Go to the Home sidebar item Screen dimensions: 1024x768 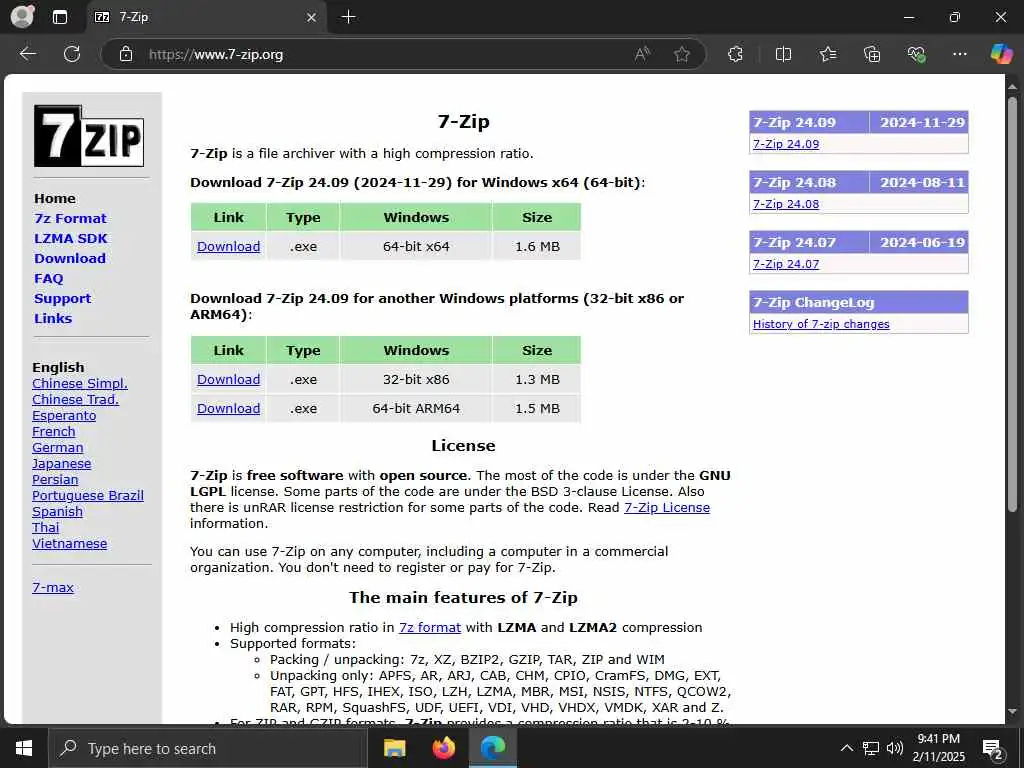coord(55,199)
